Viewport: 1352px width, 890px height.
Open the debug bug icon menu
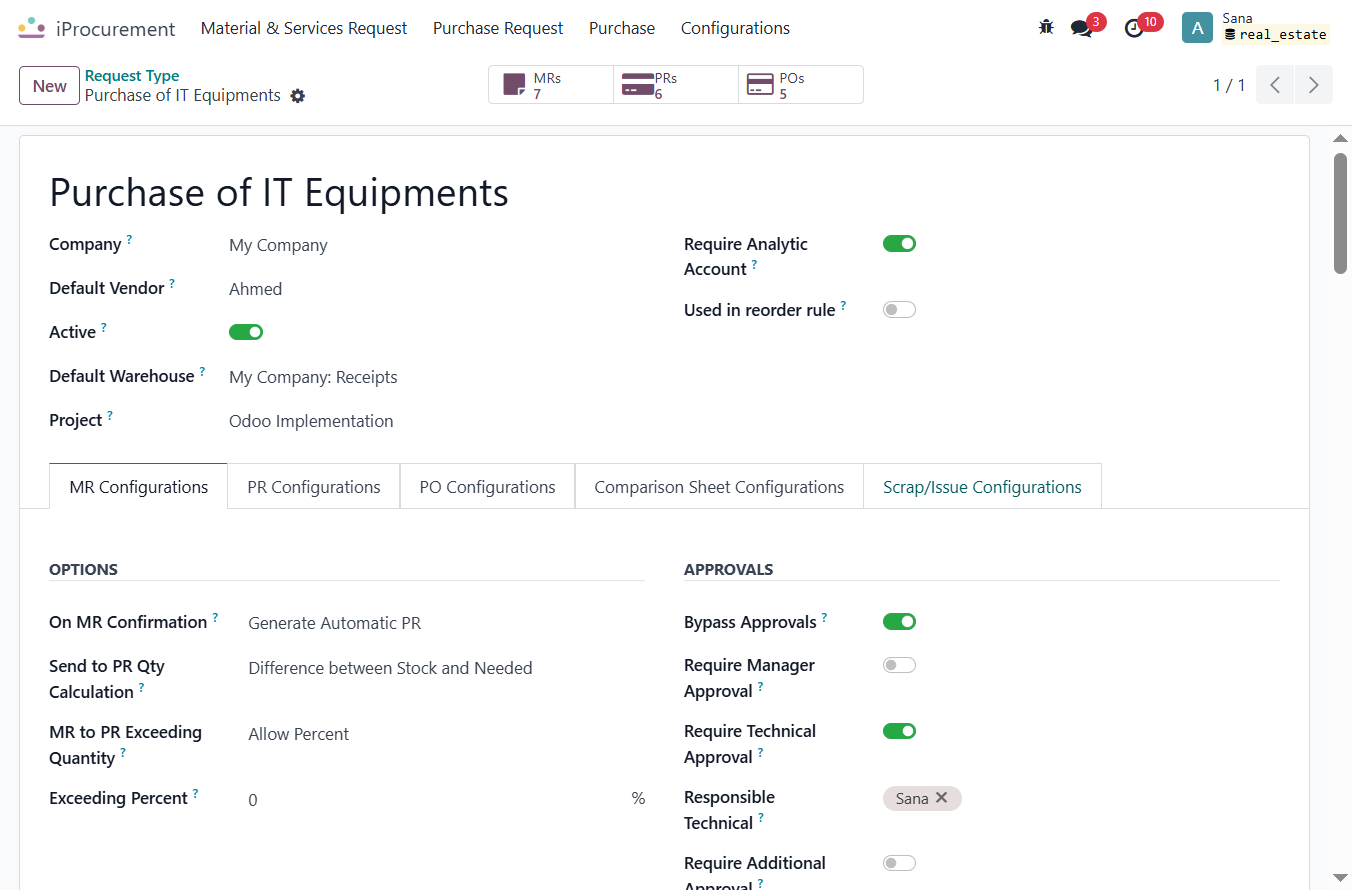point(1046,28)
